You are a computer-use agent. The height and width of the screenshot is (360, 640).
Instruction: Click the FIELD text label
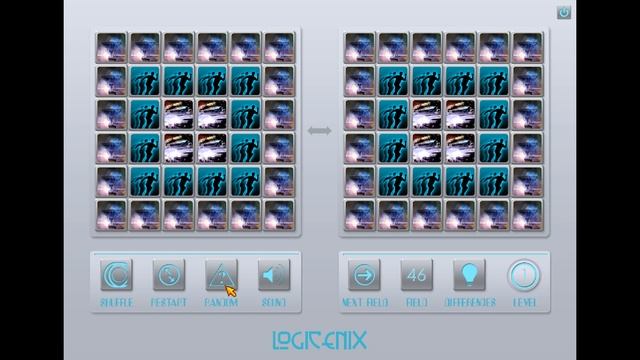pyautogui.click(x=417, y=303)
